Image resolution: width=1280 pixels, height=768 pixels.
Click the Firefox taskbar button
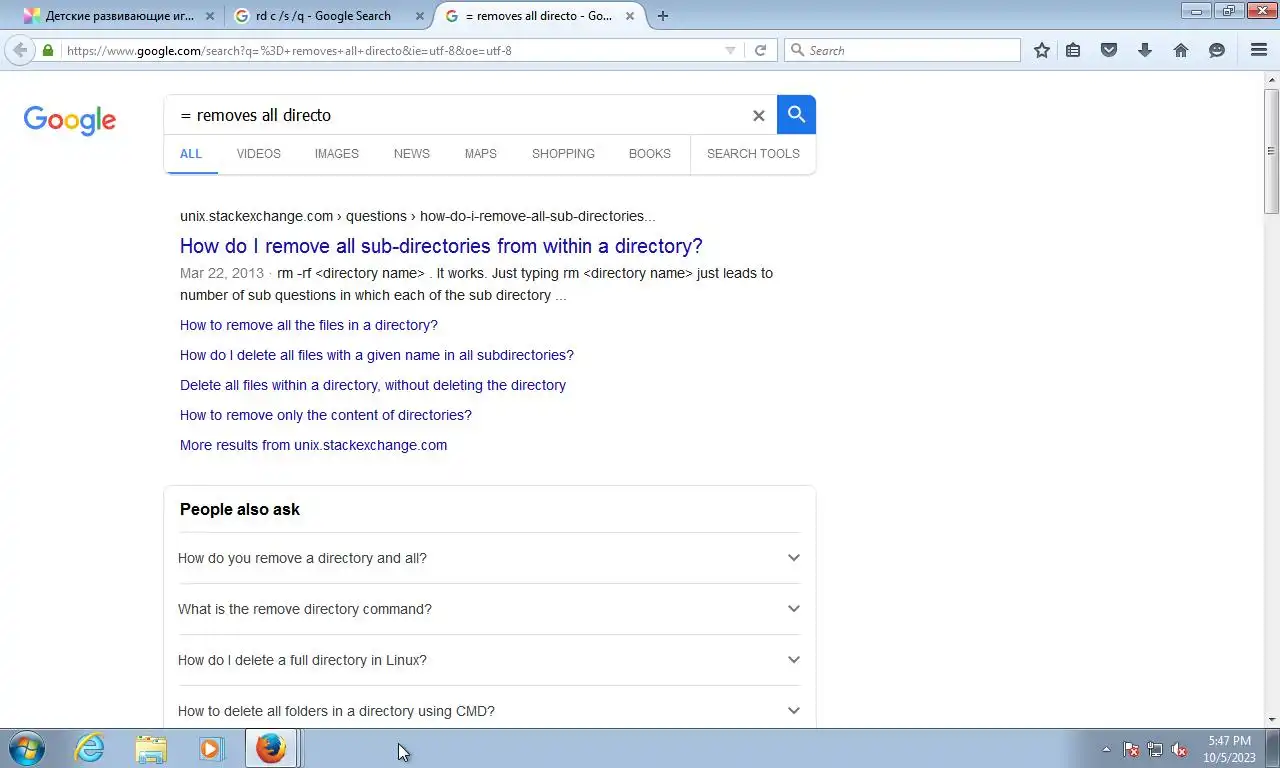point(271,748)
